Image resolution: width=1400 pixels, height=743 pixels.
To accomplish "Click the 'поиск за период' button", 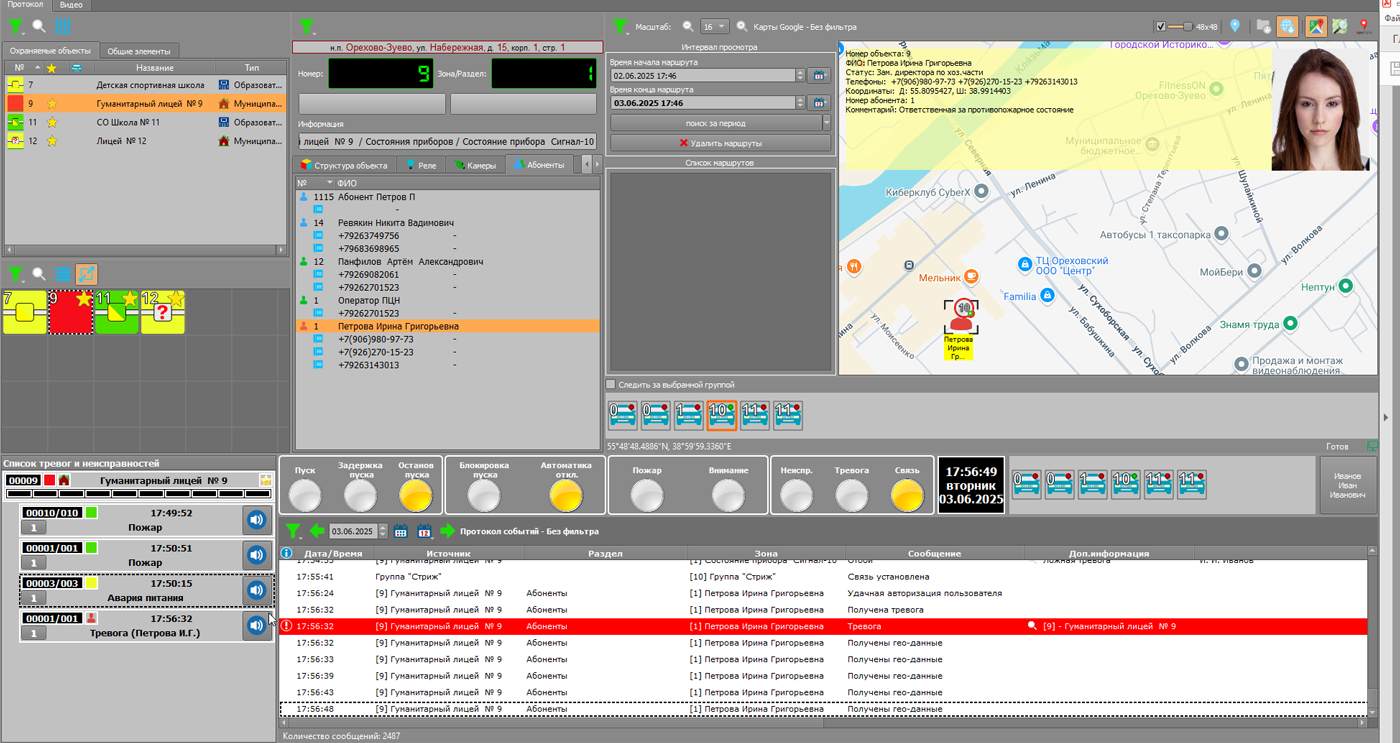I will 714,123.
